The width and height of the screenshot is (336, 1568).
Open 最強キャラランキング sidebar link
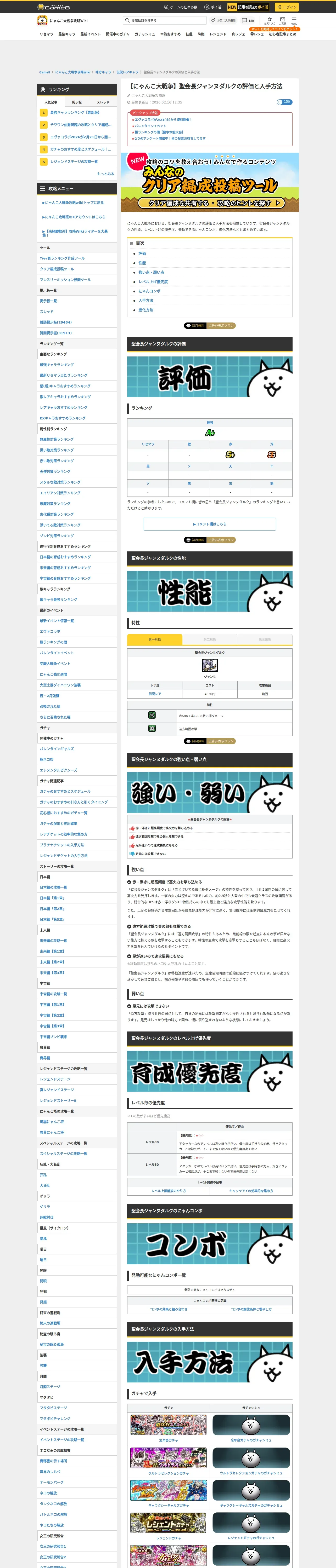(57, 365)
